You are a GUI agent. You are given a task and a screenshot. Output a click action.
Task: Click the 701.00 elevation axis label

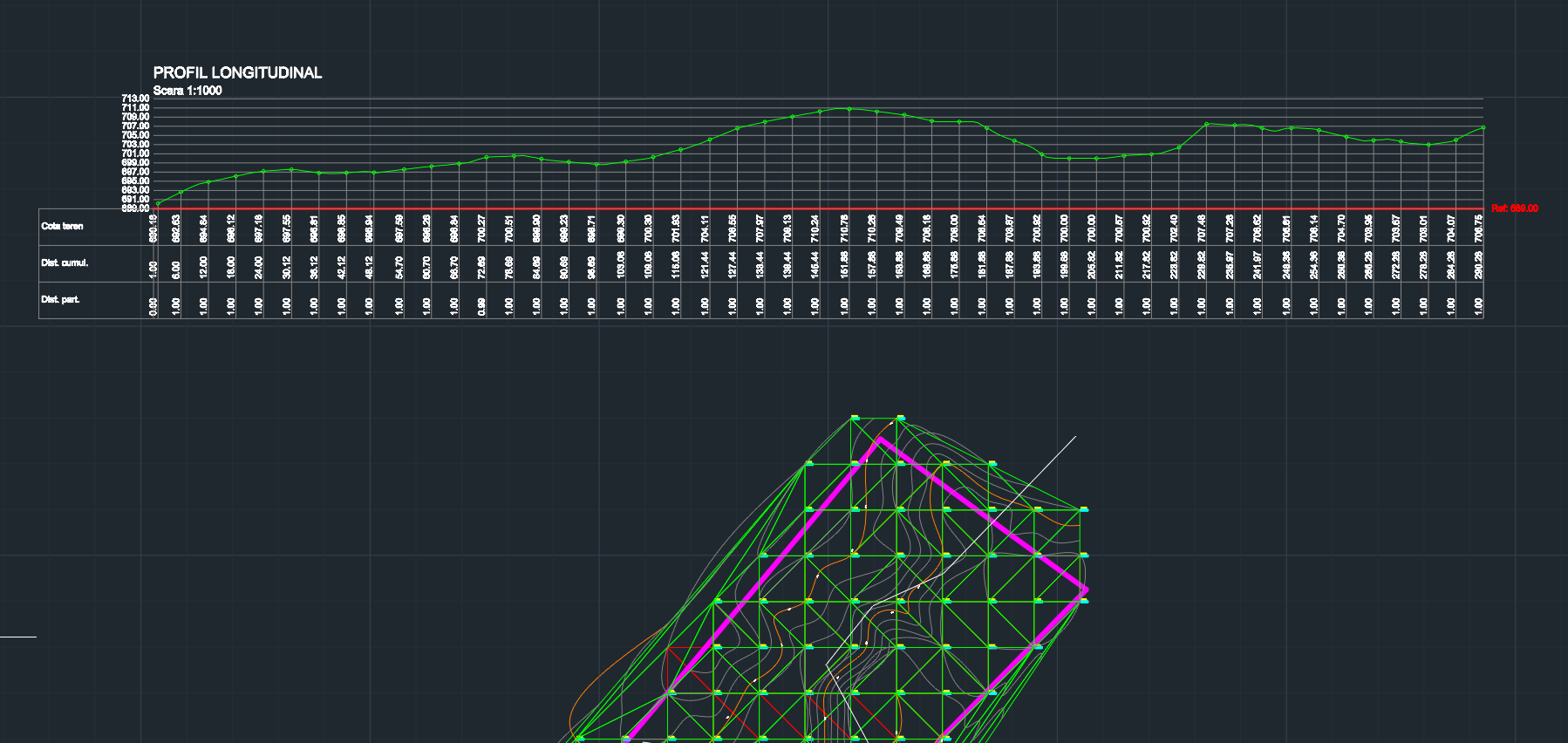pyautogui.click(x=135, y=153)
